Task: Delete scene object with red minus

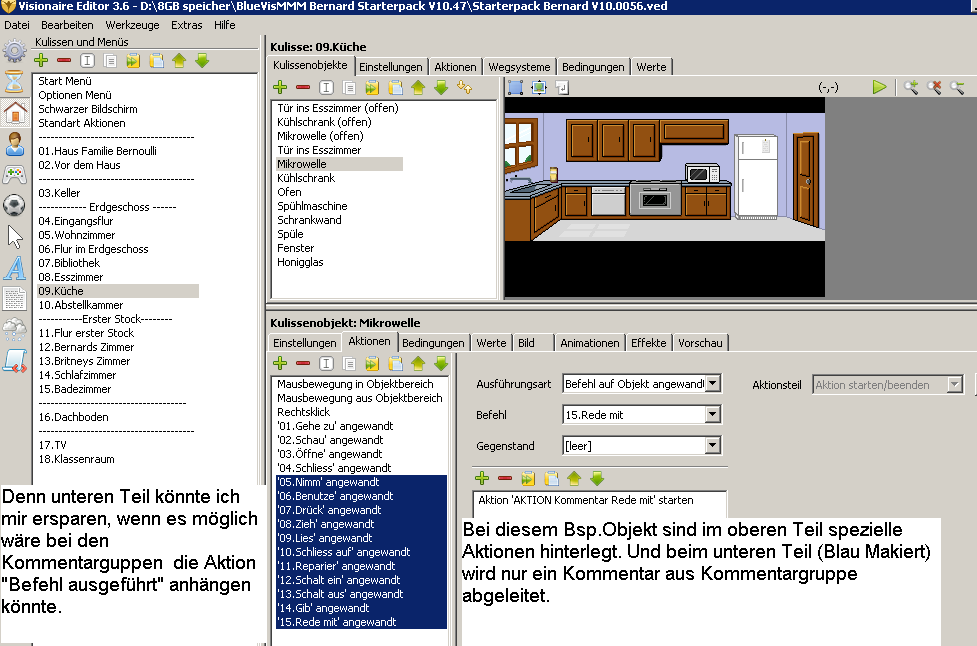Action: click(x=303, y=88)
